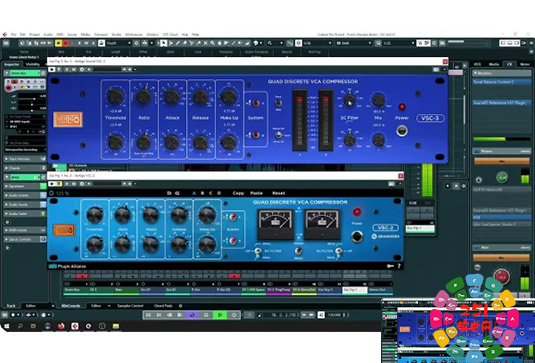Open the Transport menu
This screenshot has height=363, width=535.
pos(101,34)
